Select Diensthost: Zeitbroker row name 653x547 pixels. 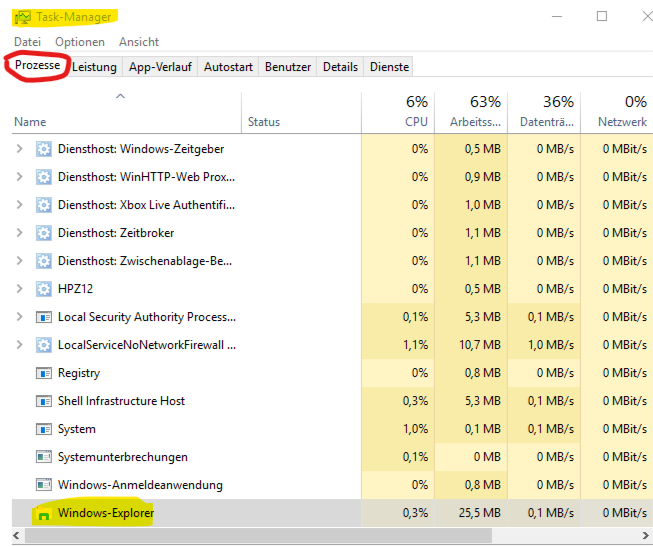tap(116, 233)
